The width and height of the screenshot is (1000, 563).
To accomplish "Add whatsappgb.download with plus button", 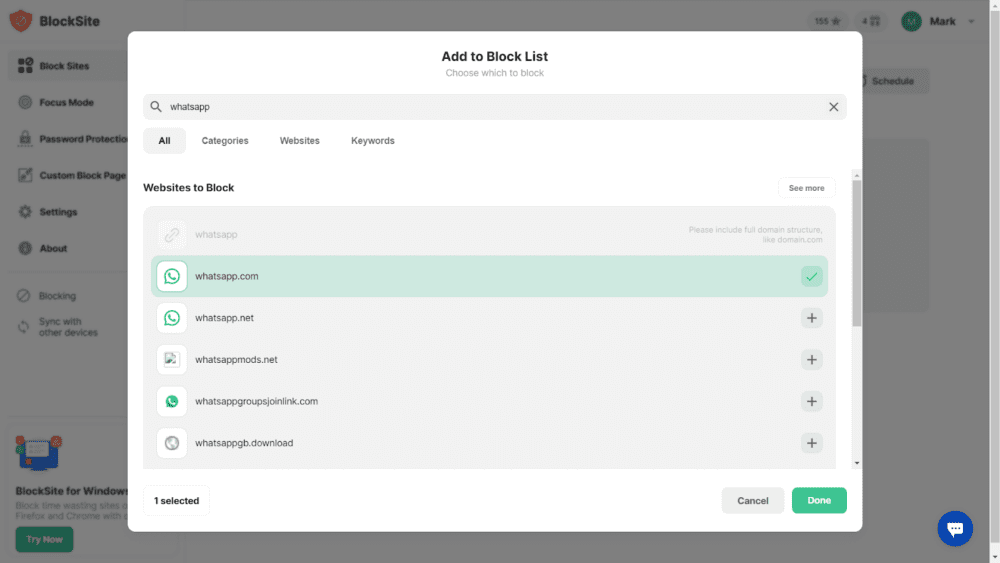I will tap(811, 443).
